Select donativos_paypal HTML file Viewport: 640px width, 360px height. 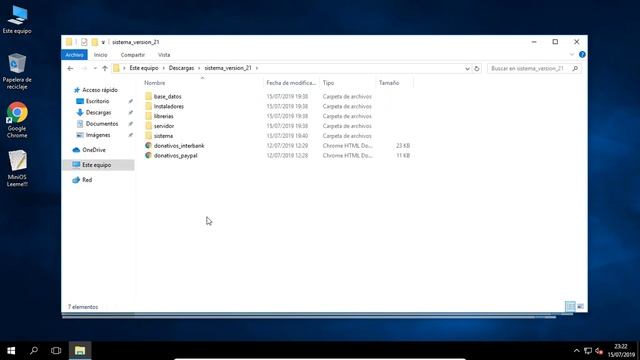pos(176,156)
